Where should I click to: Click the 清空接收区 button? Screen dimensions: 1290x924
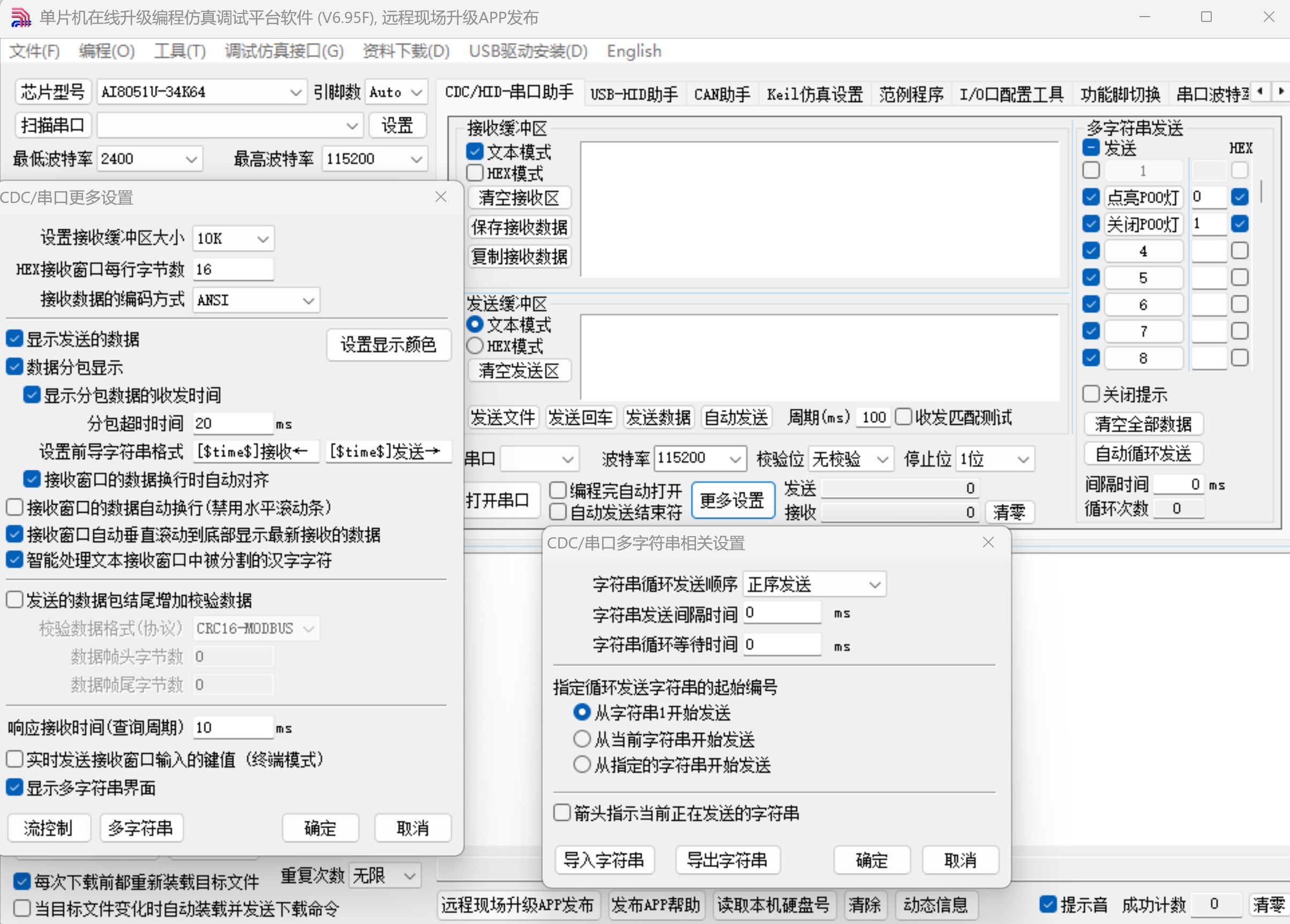tap(519, 198)
